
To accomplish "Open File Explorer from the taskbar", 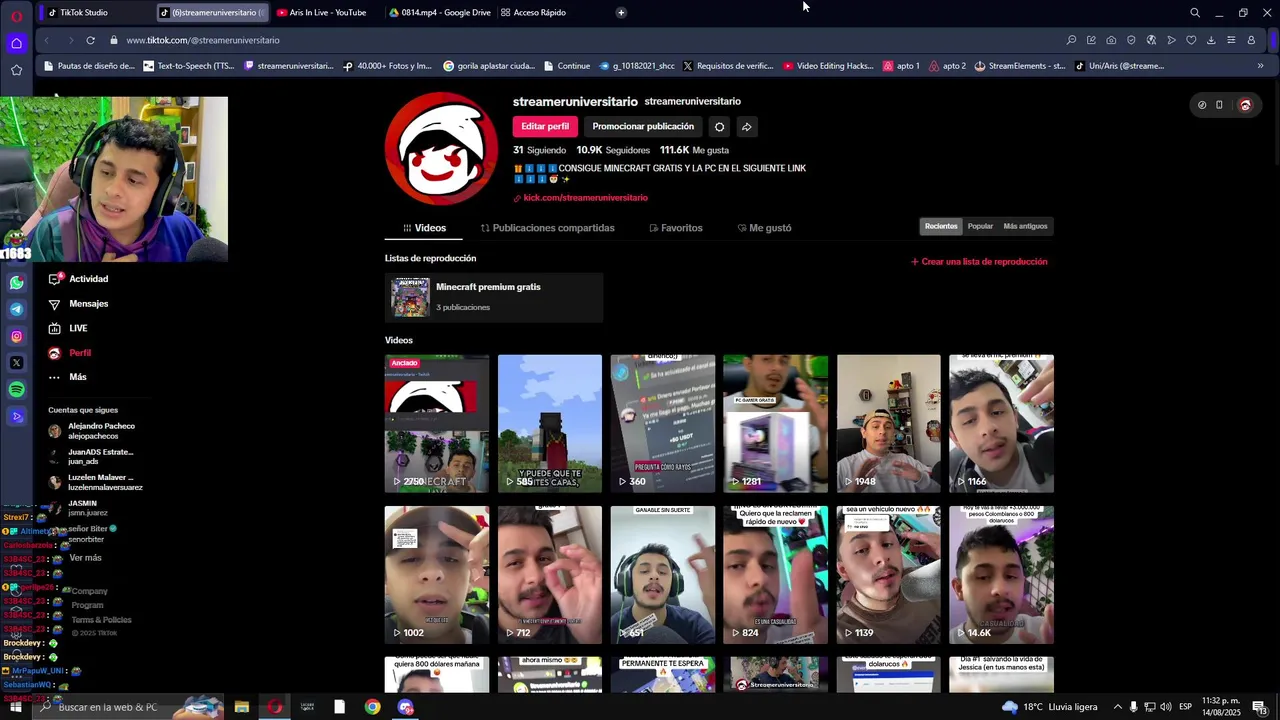I will point(241,707).
